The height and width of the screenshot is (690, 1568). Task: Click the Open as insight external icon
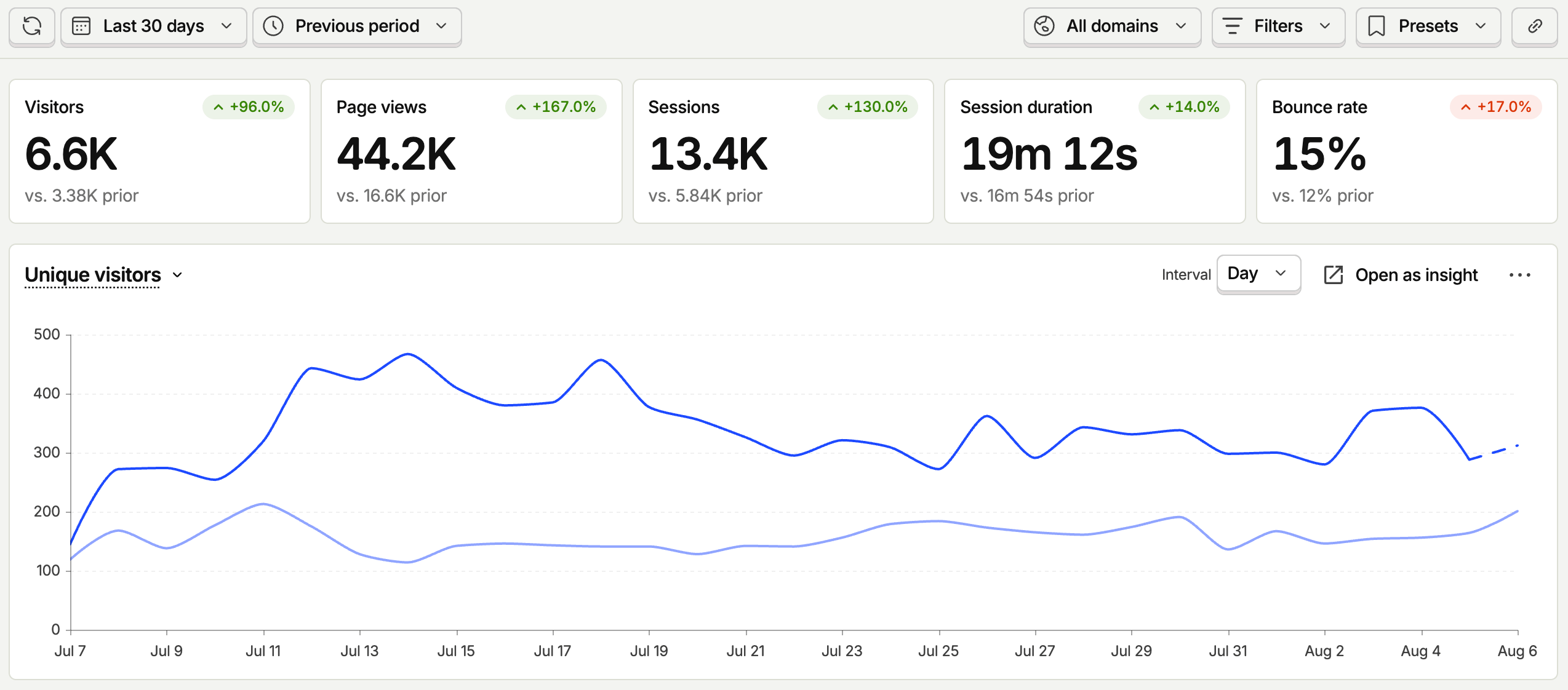[x=1334, y=275]
